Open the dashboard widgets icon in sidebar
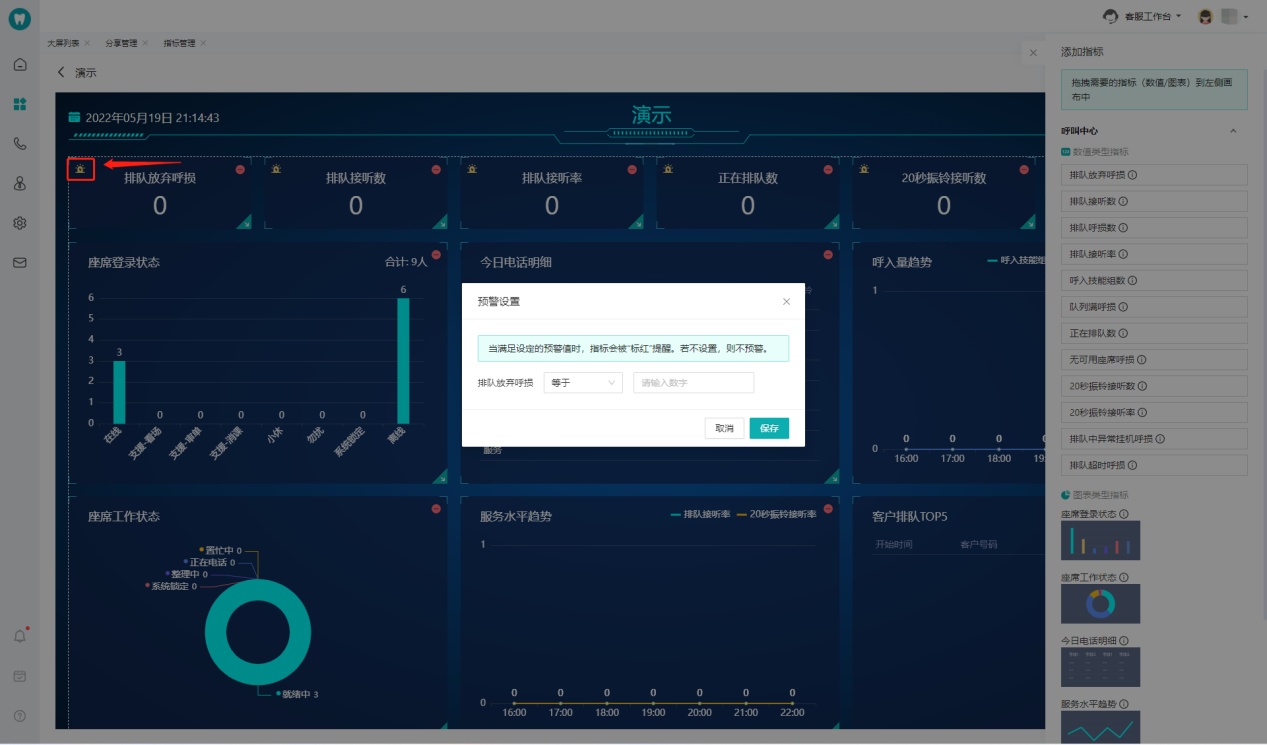Screen dimensions: 1267x745 [20, 104]
